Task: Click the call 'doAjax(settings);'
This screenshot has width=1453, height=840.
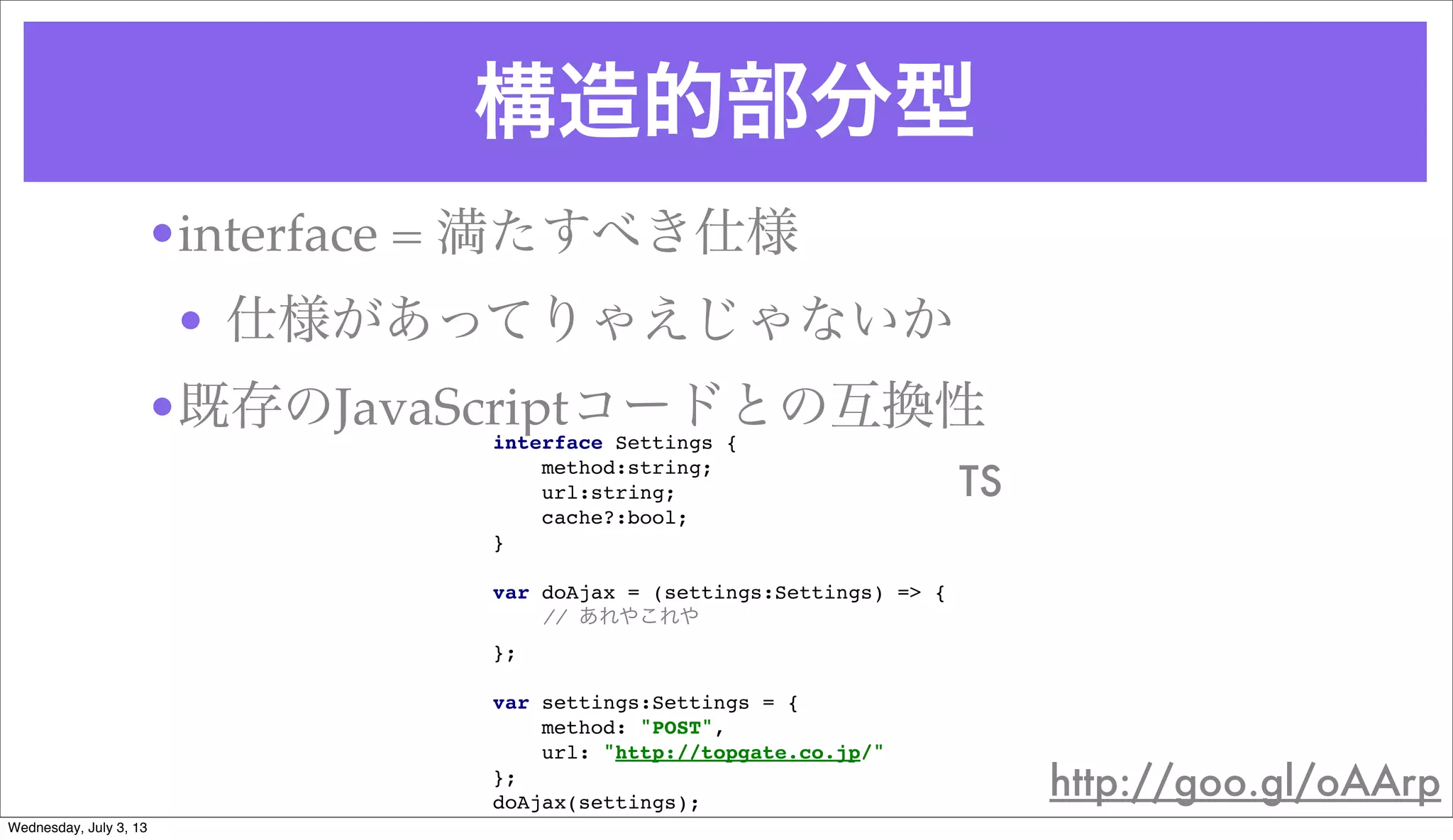Action: tap(596, 803)
